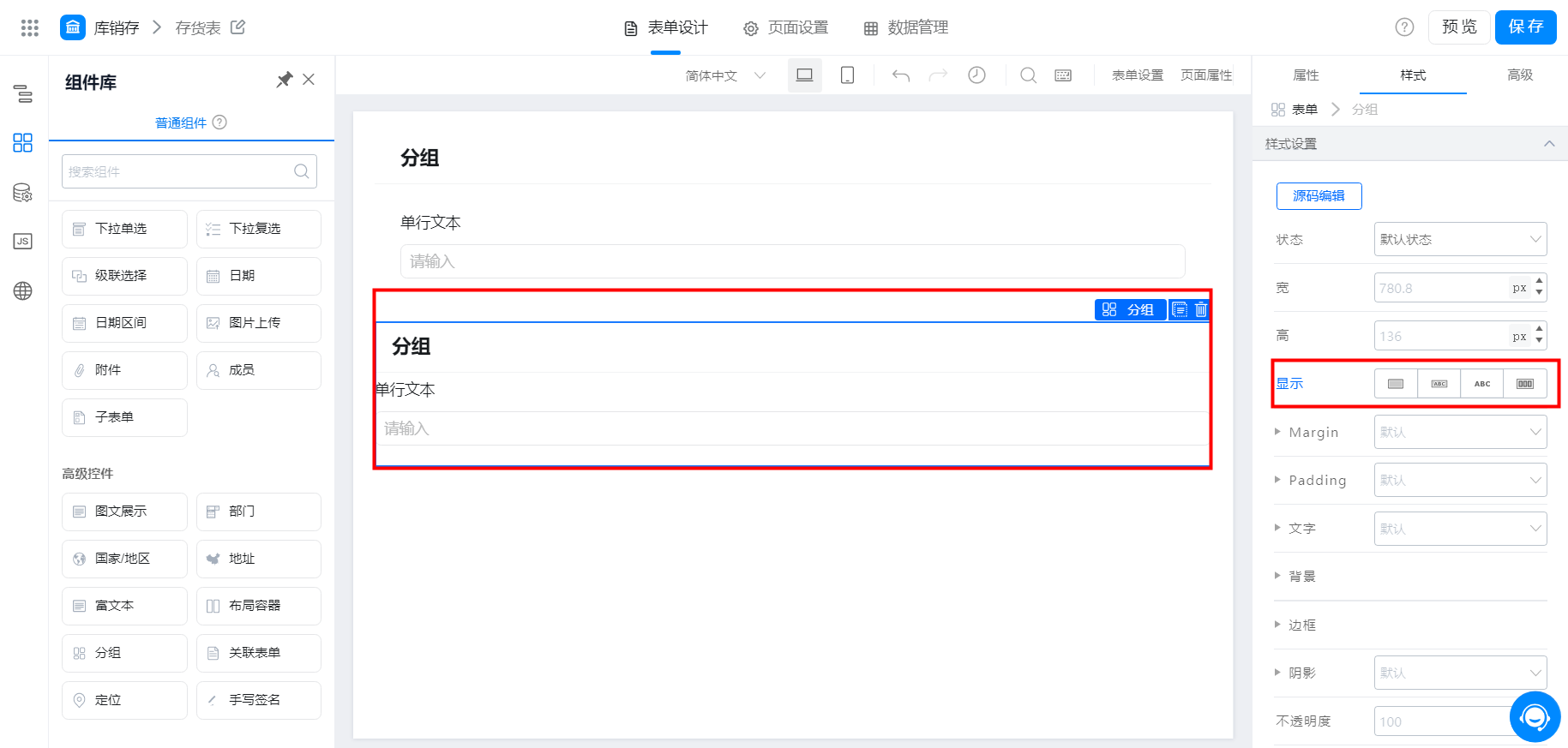This screenshot has height=748, width=1568.
Task: Click the 搜索组件 search field
Action: 178,171
